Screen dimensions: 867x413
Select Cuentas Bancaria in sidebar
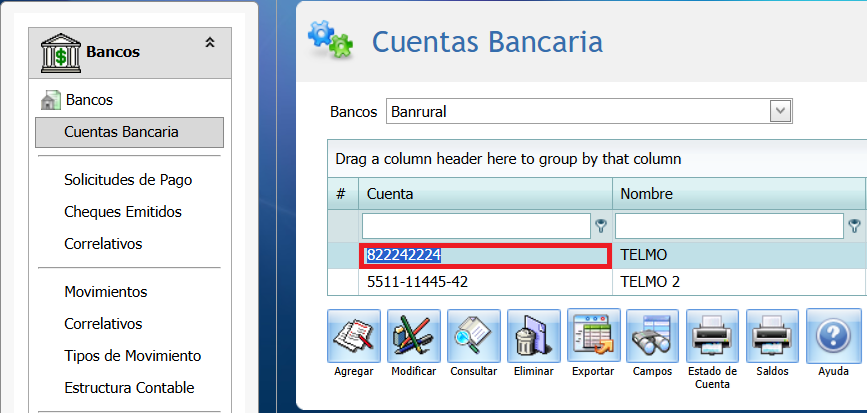click(129, 132)
